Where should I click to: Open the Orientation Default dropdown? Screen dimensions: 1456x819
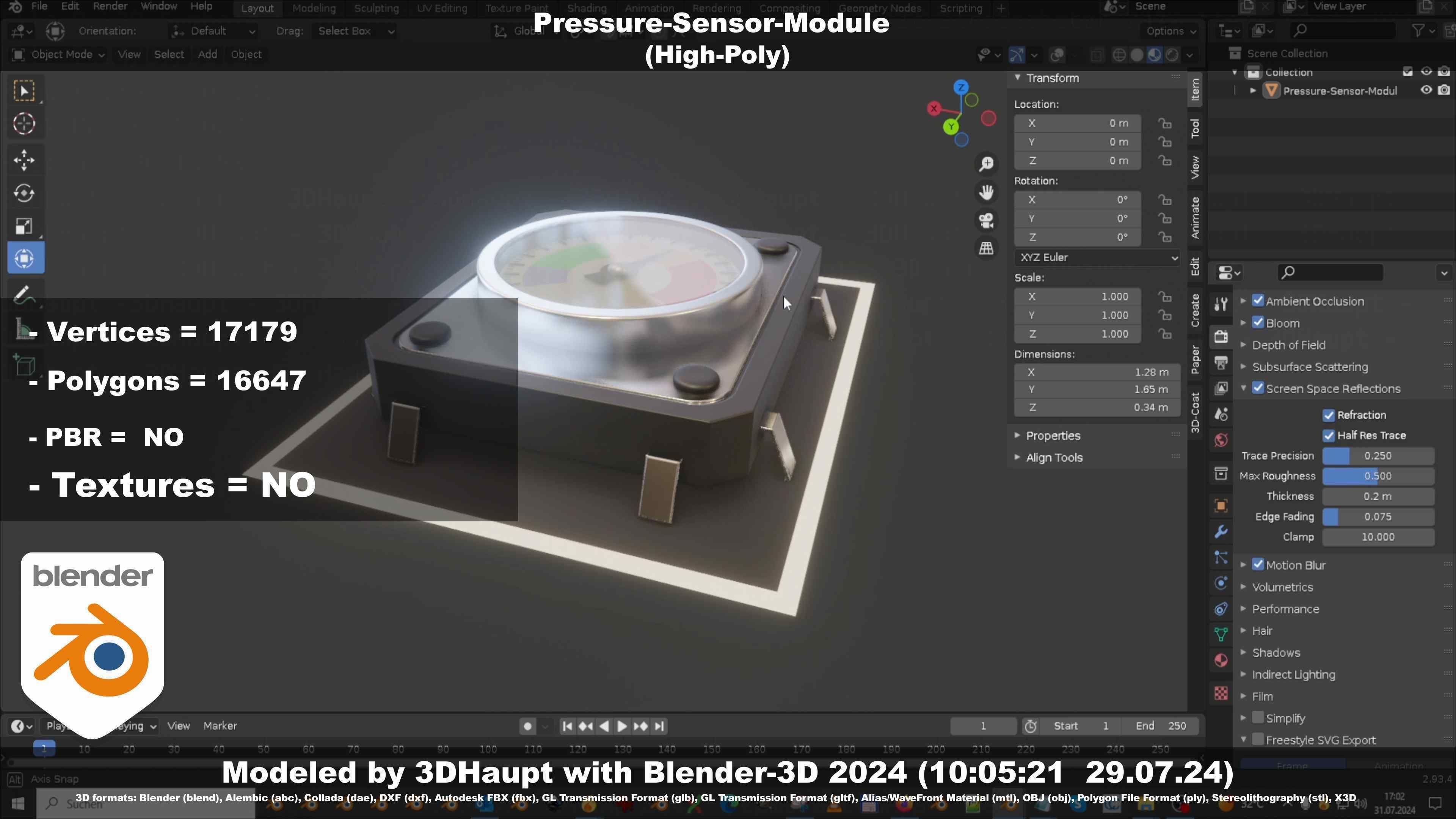pos(213,31)
